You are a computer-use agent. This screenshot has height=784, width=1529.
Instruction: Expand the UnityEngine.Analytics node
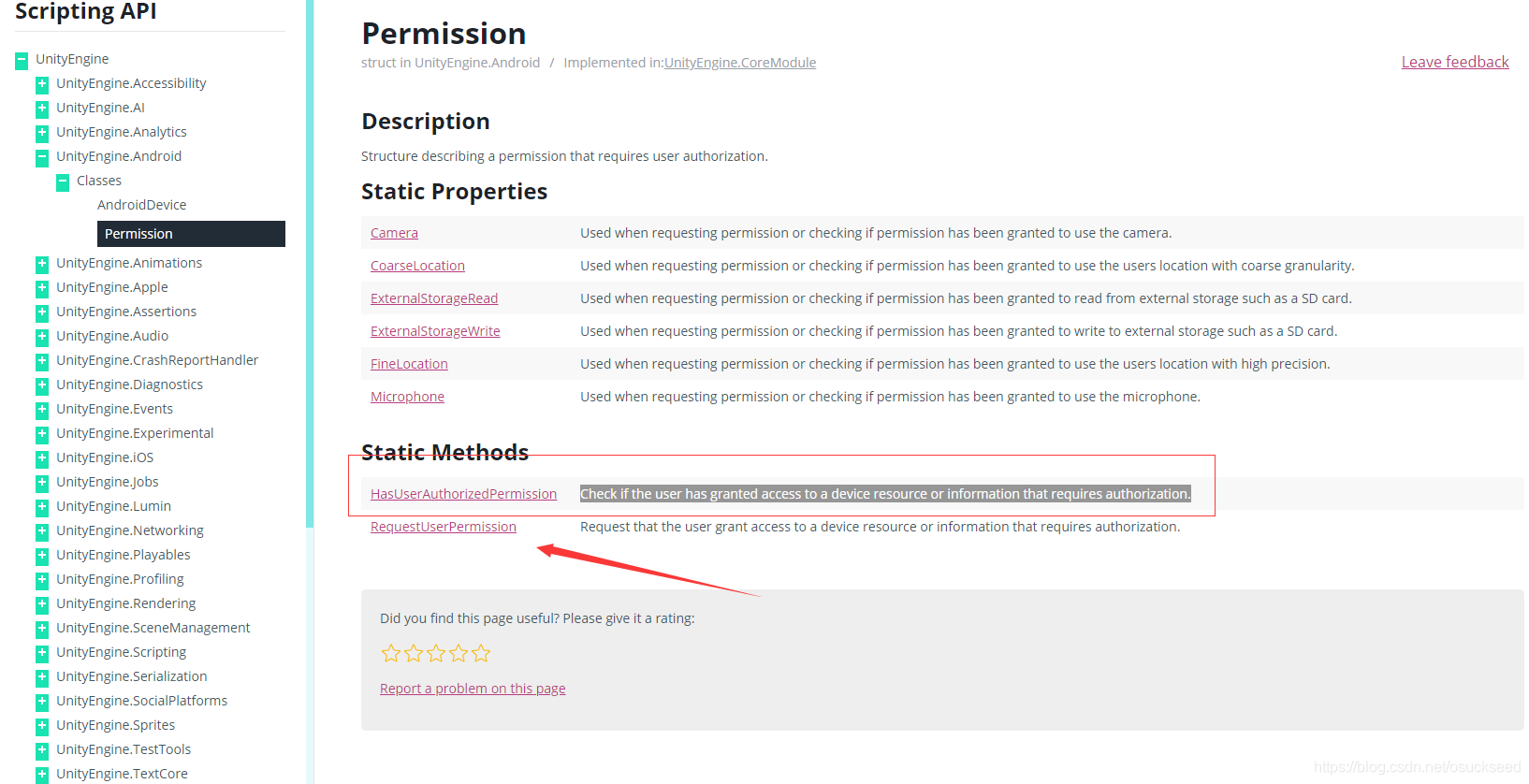click(42, 133)
